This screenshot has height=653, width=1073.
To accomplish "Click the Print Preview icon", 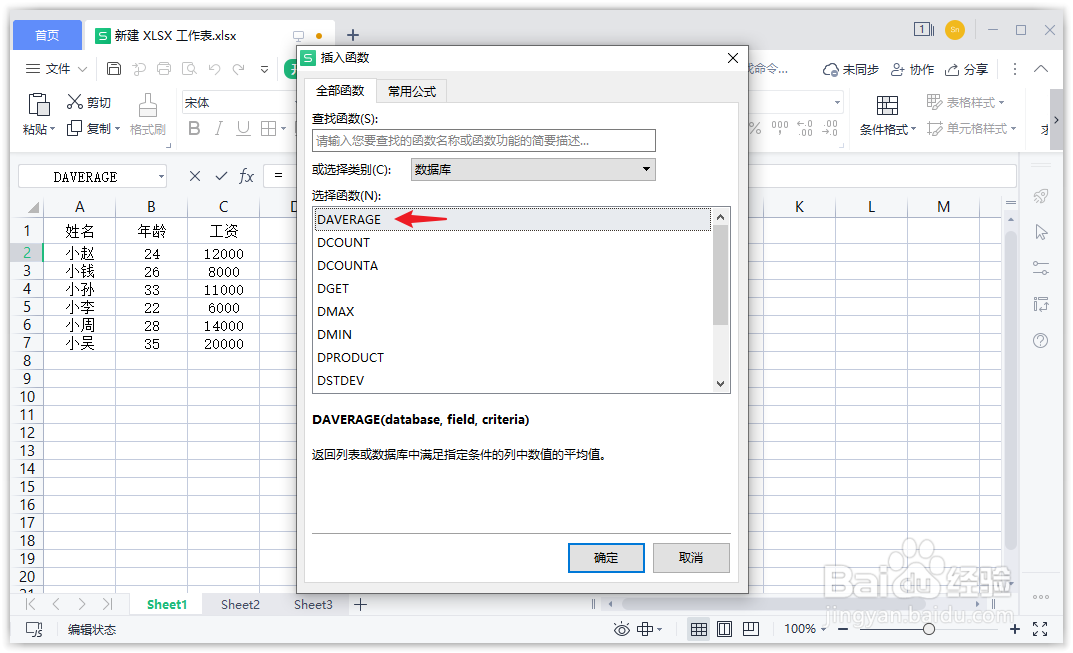I will (189, 68).
